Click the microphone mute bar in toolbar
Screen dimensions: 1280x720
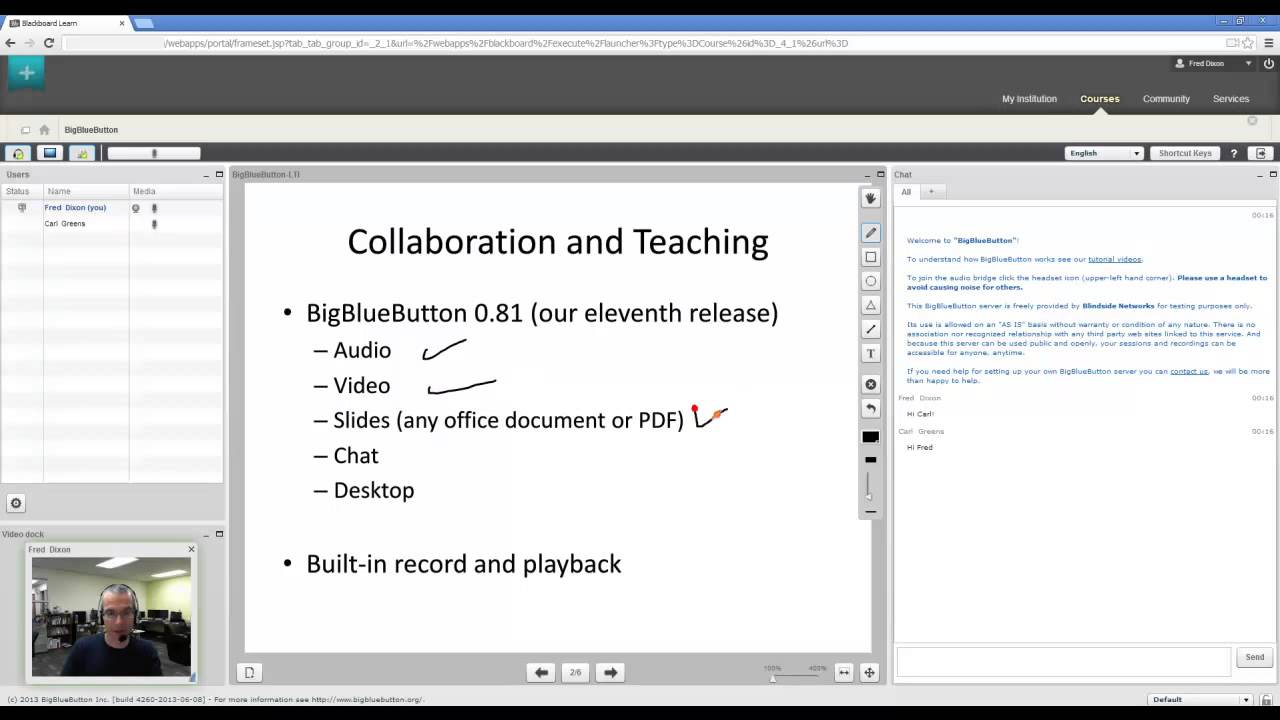point(154,153)
